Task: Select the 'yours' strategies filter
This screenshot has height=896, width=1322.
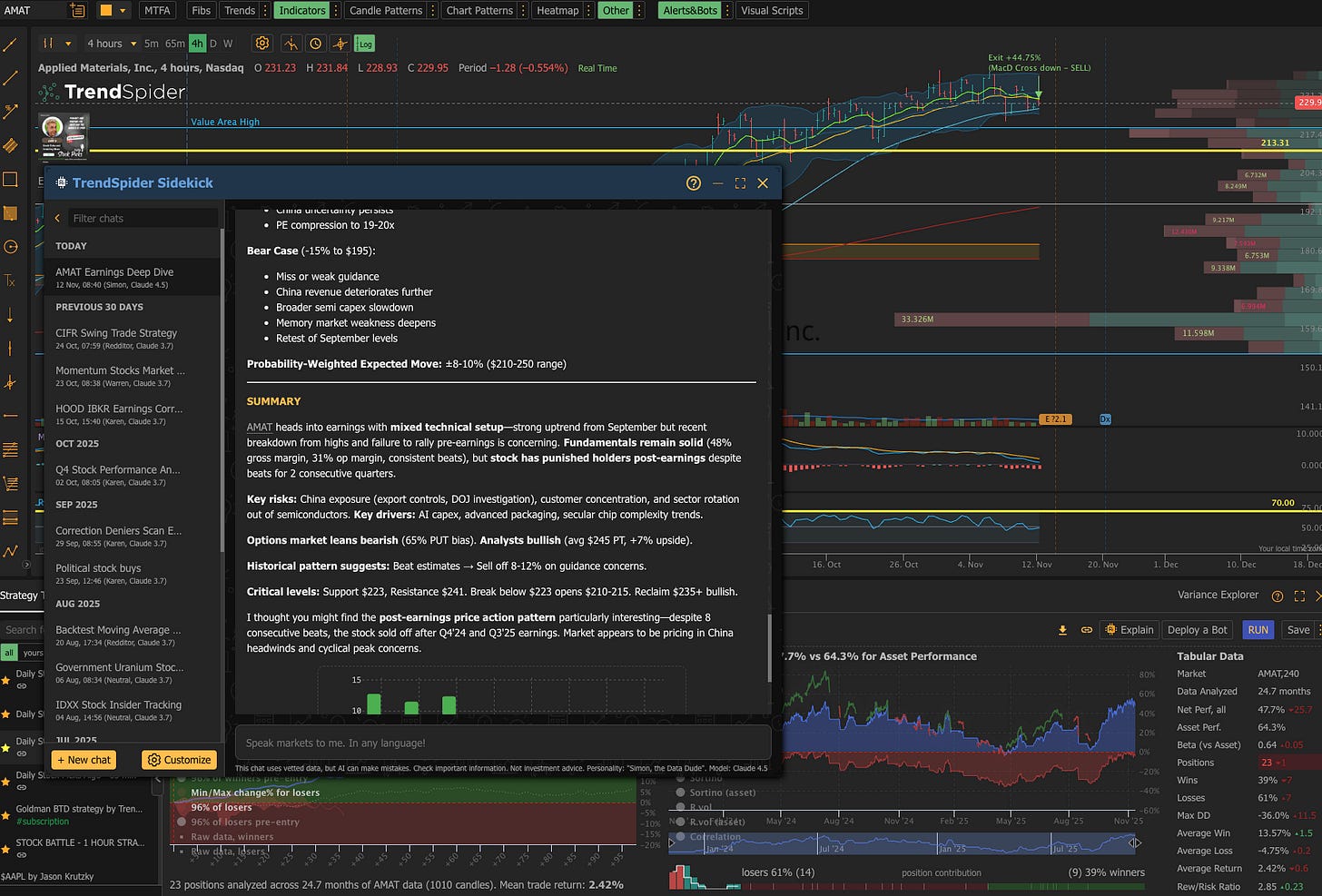Action: coord(33,653)
